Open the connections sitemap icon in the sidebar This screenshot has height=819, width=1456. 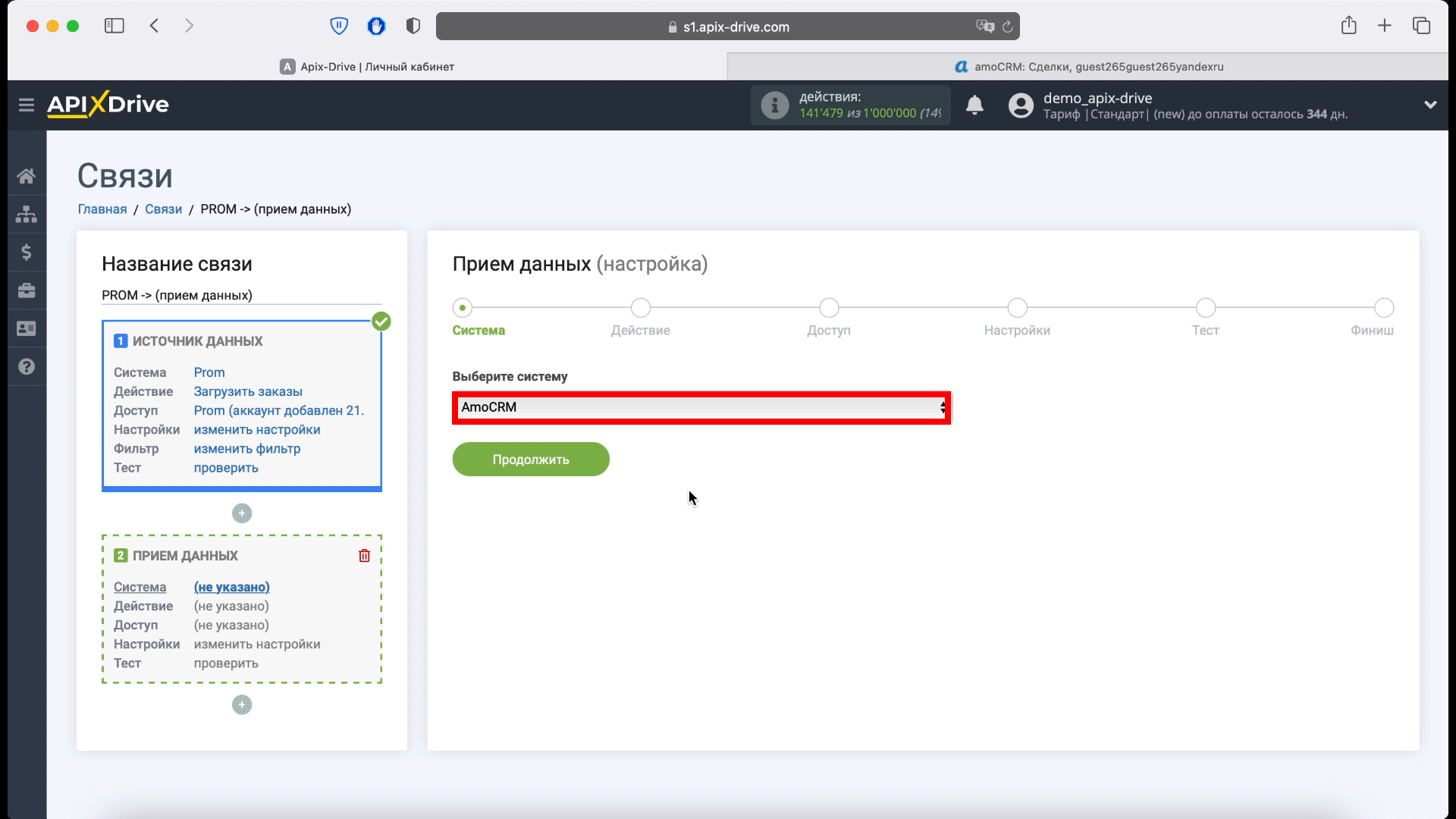tap(27, 215)
